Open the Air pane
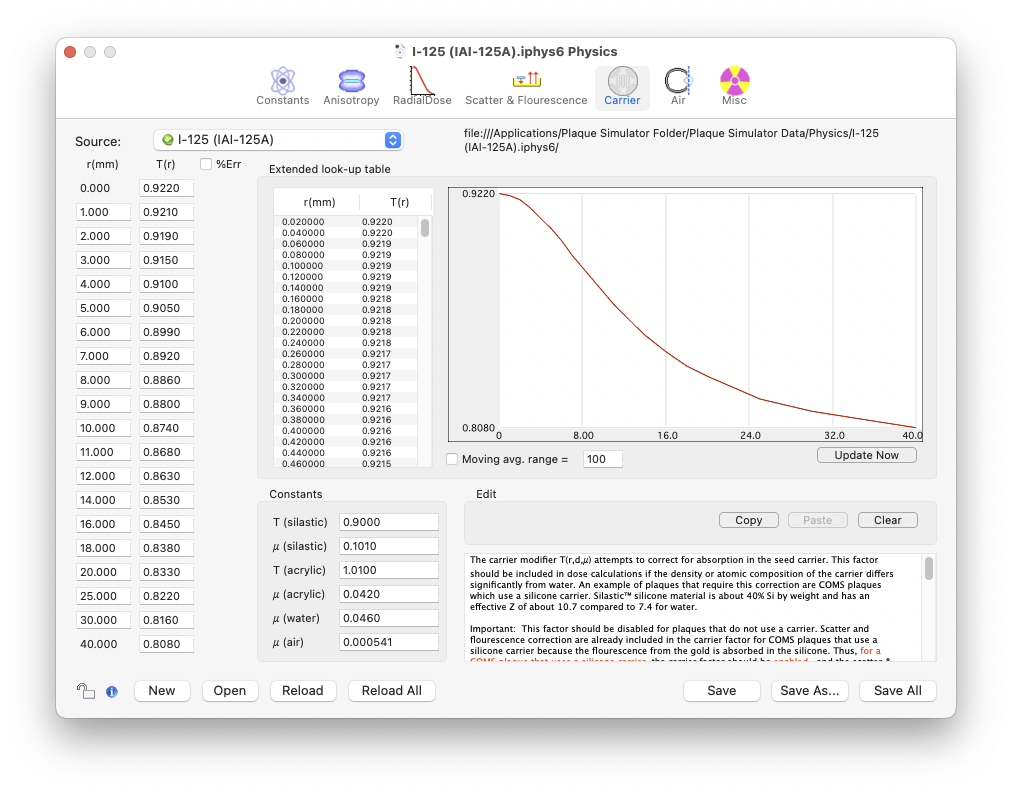The height and width of the screenshot is (792, 1012). [678, 86]
